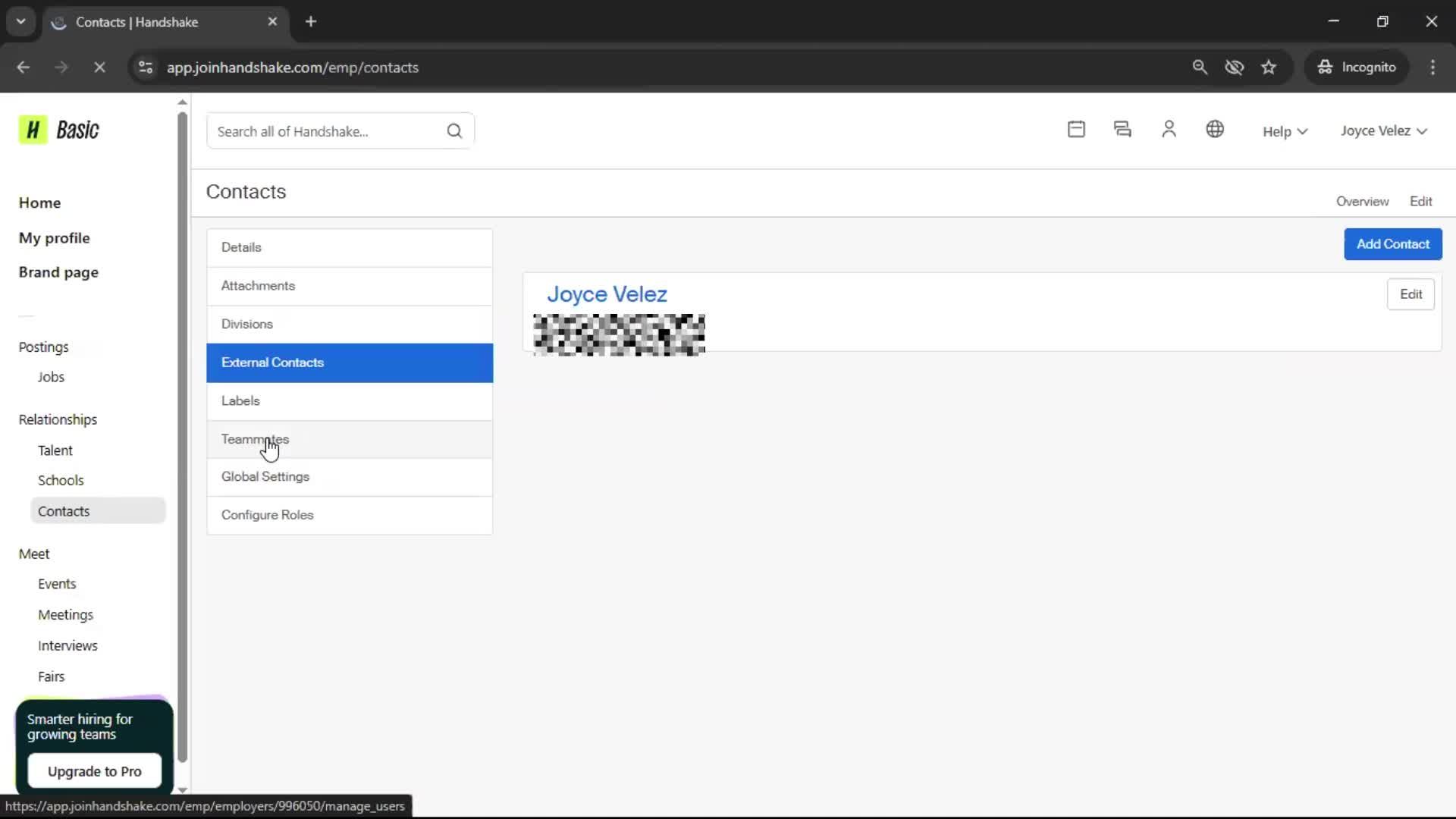
Task: Select the Labels tab
Action: click(x=350, y=401)
